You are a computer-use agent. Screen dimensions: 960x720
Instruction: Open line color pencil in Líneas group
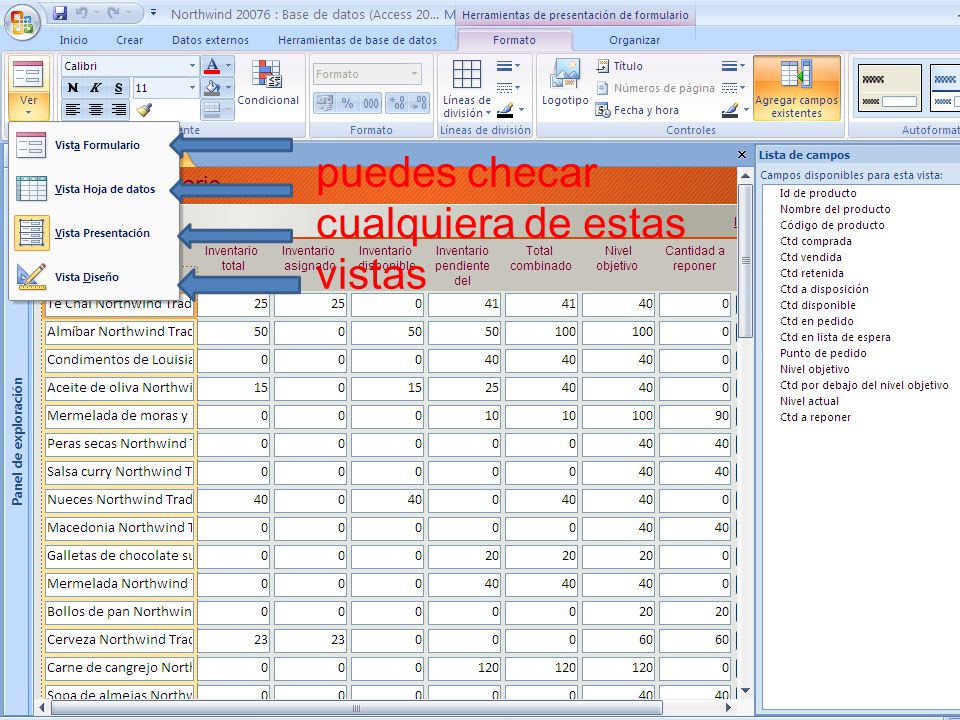(509, 110)
